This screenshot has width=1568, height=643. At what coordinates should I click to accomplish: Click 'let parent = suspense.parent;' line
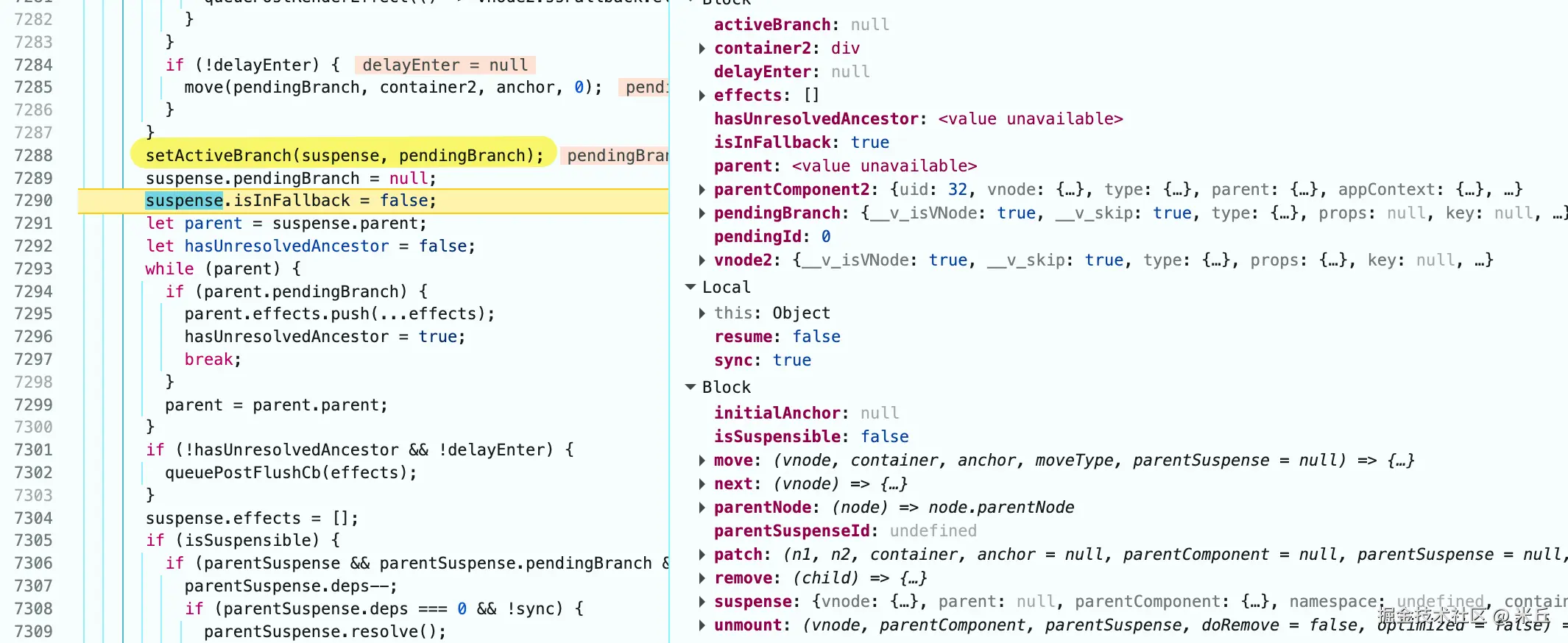(x=286, y=223)
